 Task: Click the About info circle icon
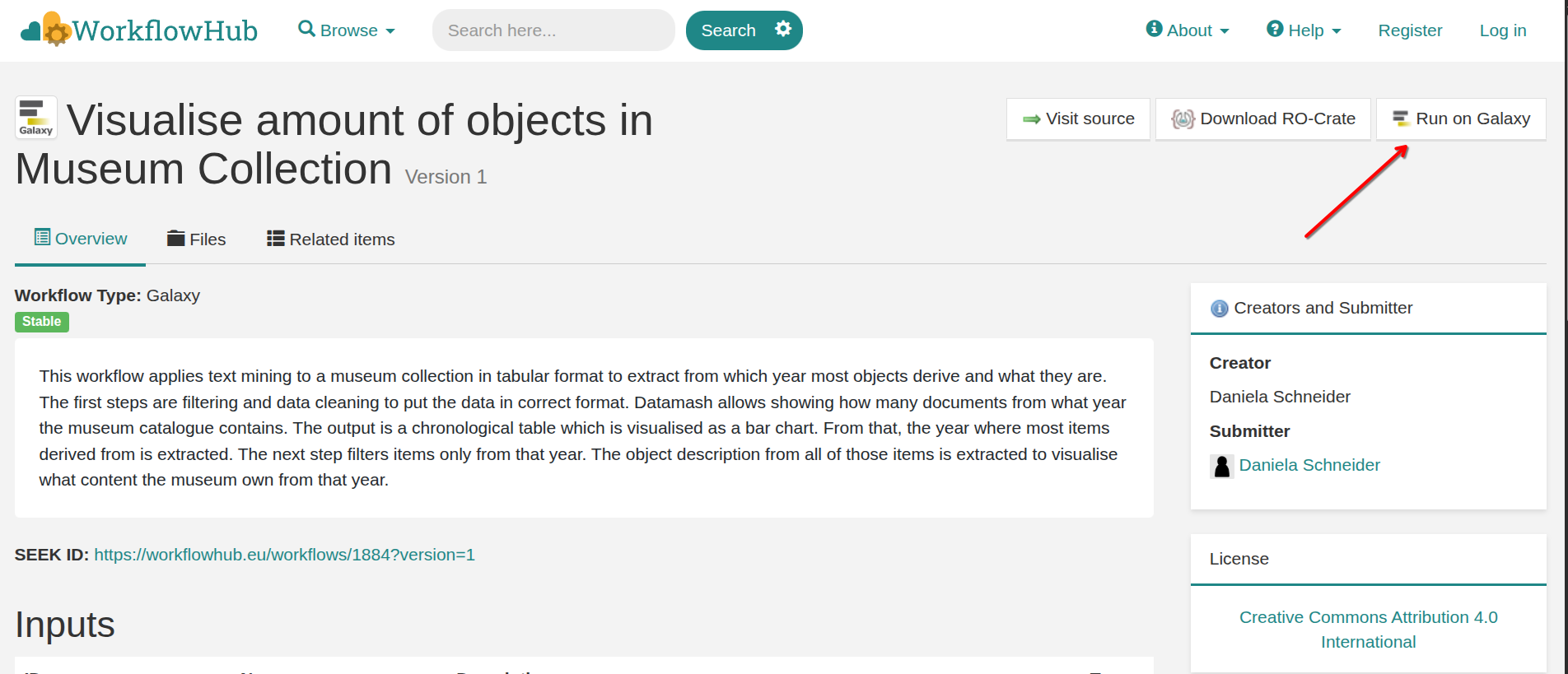[1155, 29]
